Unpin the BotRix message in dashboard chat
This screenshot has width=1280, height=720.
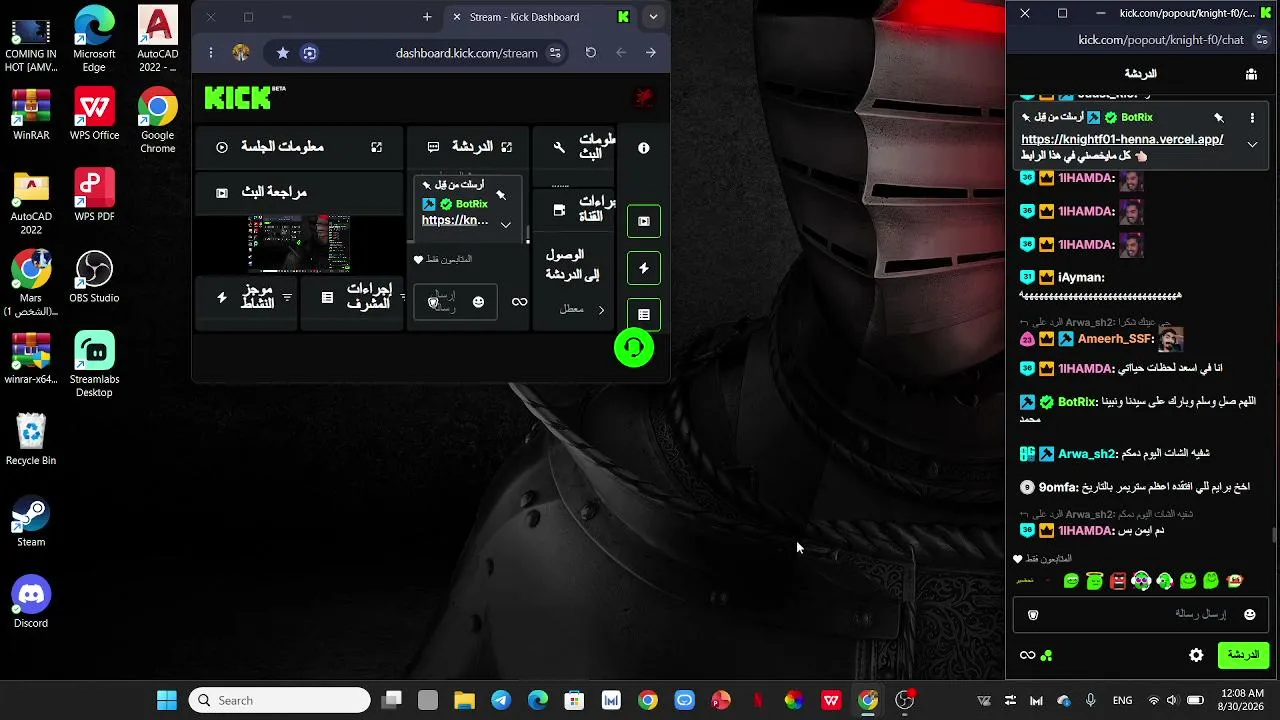click(501, 195)
